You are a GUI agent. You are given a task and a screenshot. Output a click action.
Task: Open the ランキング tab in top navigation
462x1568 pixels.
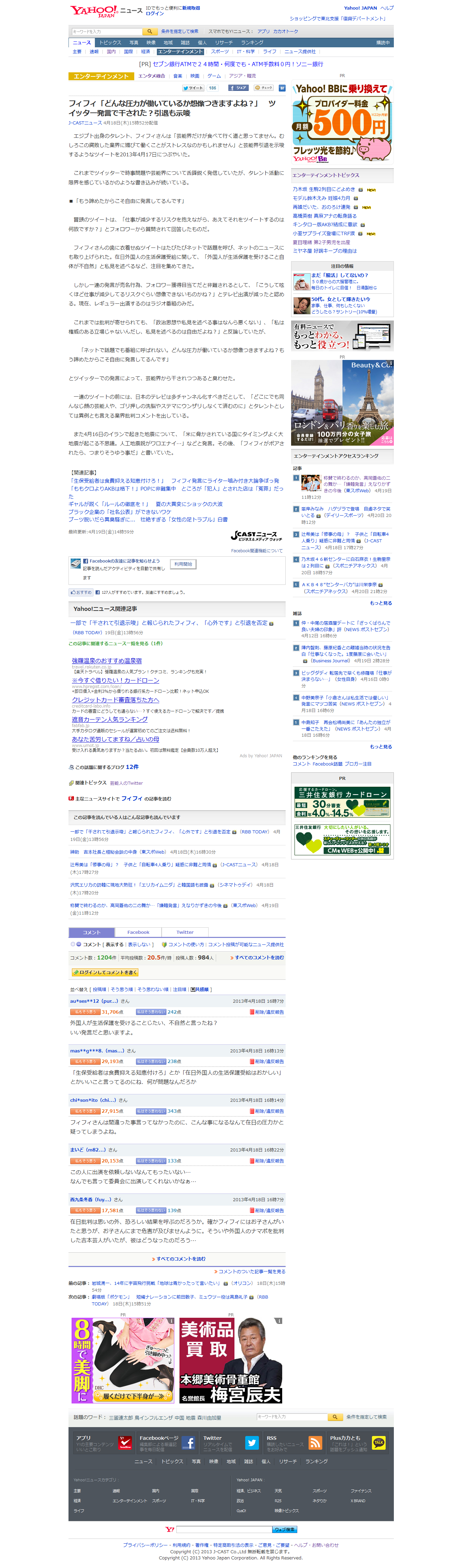[x=252, y=43]
